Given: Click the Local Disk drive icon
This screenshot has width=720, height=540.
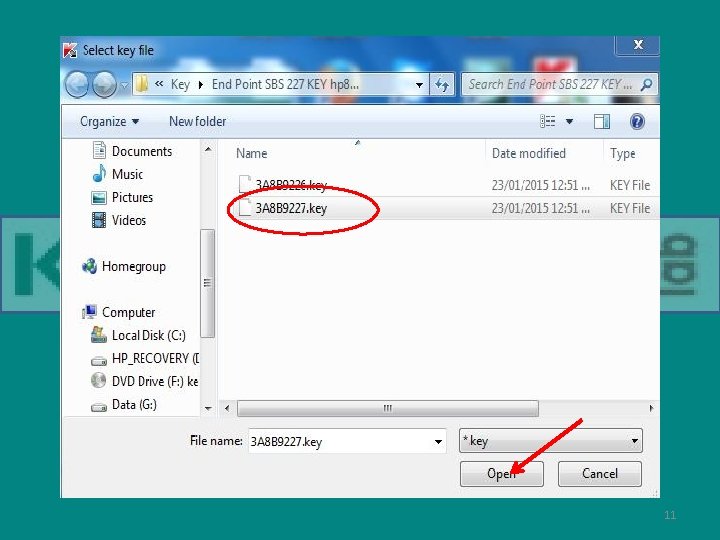Looking at the screenshot, I should click(x=99, y=335).
